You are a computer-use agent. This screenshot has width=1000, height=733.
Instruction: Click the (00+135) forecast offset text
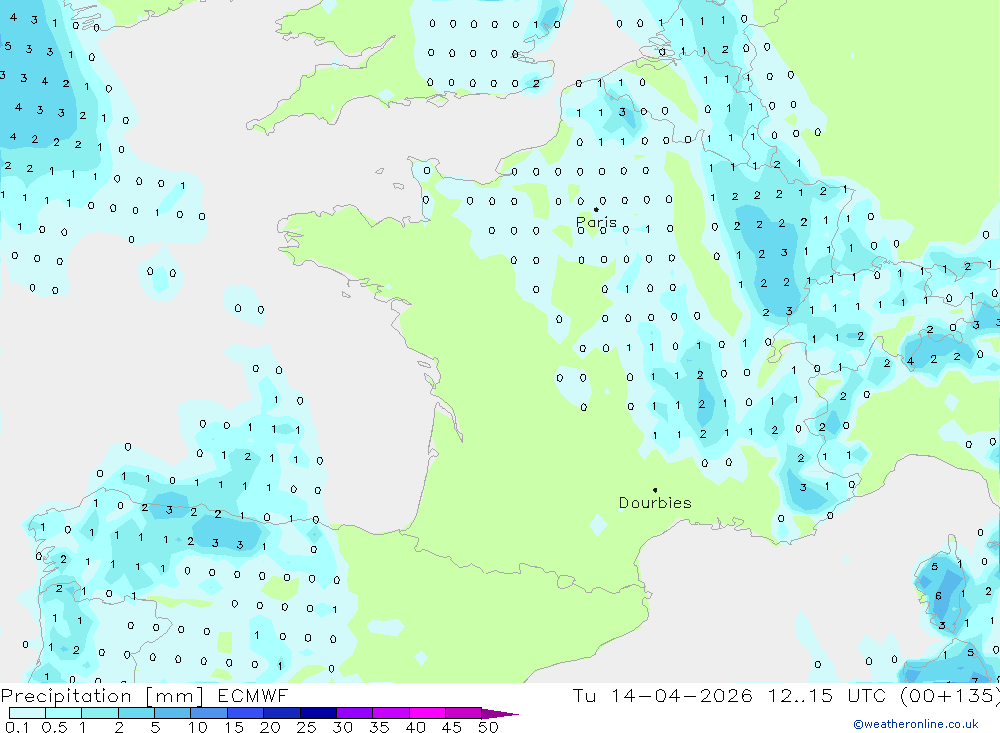click(950, 695)
